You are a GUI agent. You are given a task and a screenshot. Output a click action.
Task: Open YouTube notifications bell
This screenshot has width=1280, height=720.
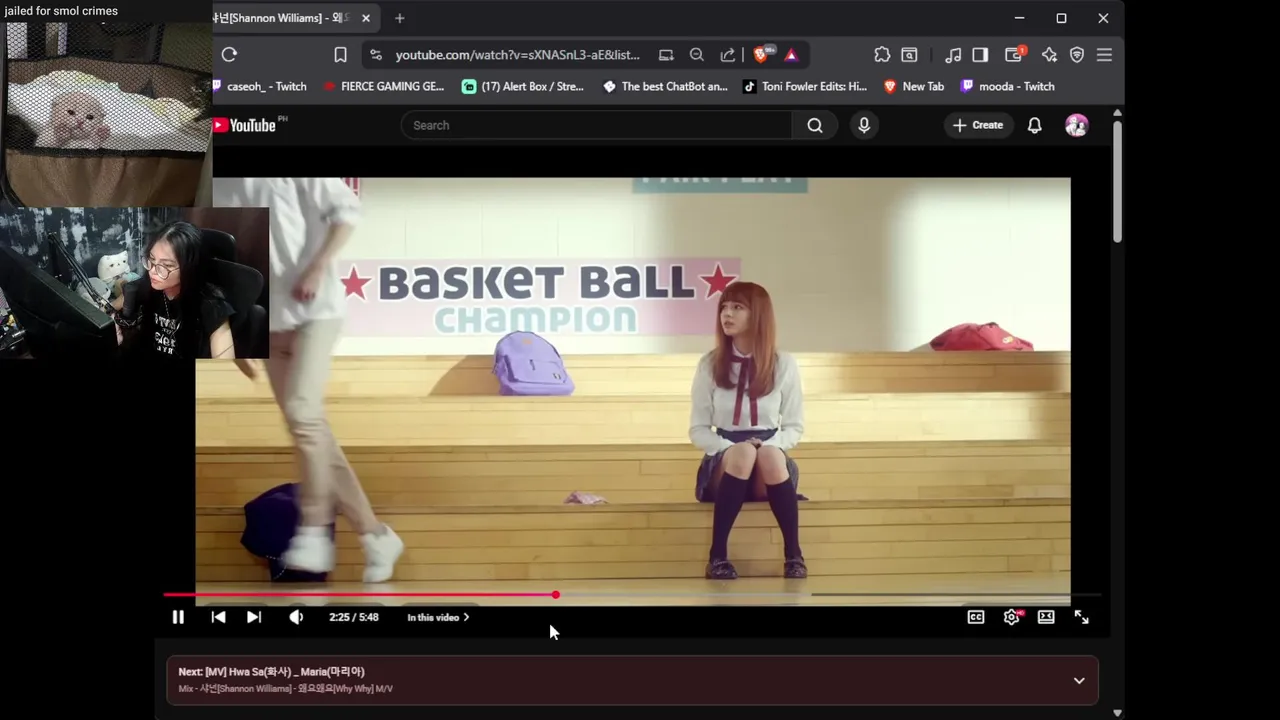pyautogui.click(x=1035, y=125)
